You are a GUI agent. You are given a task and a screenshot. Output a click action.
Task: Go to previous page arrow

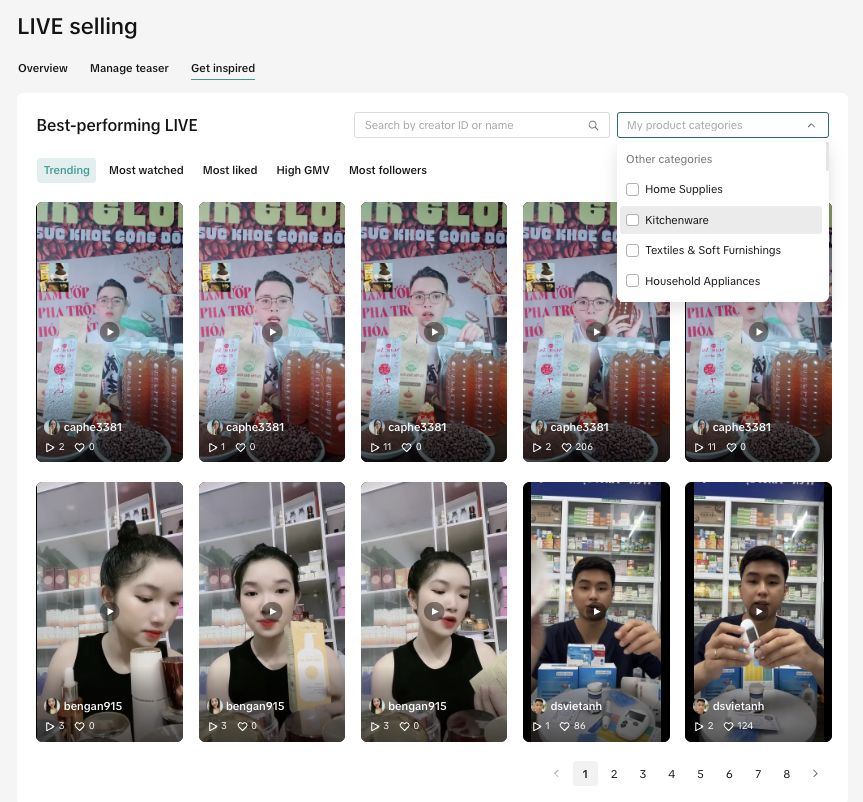556,774
